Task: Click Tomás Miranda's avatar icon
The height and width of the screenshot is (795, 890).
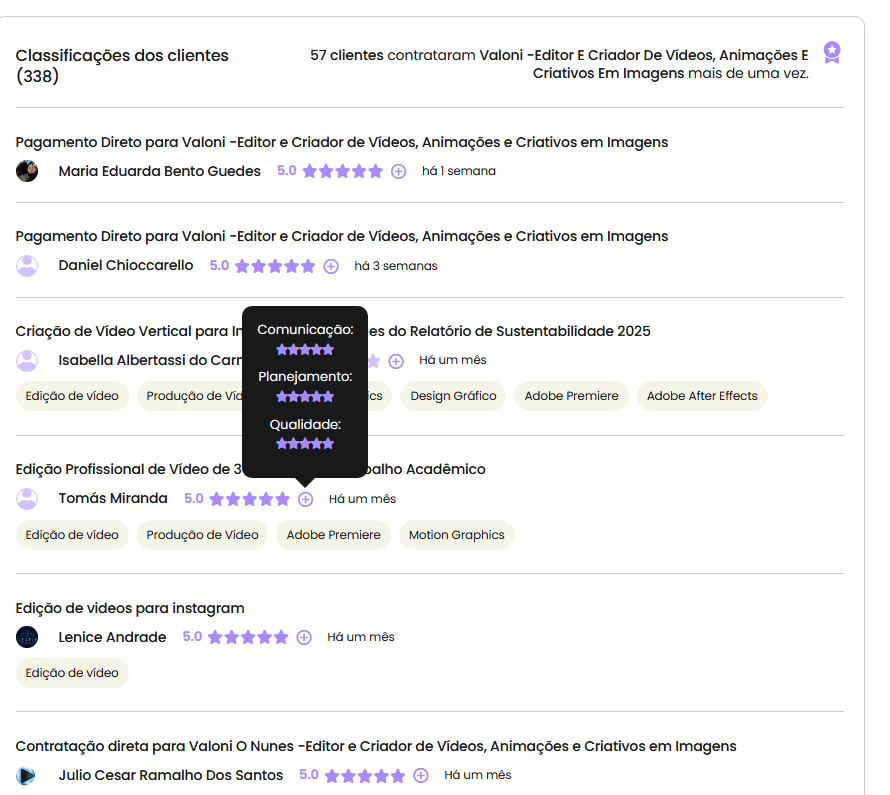Action: point(27,499)
